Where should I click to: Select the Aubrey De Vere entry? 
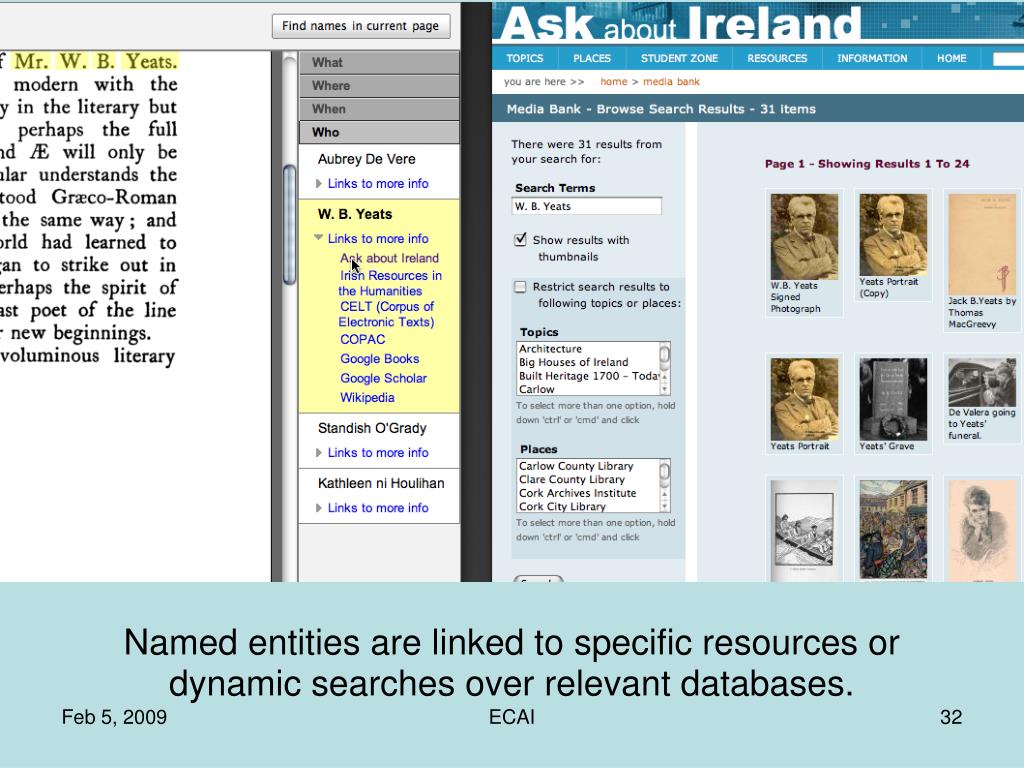[366, 159]
